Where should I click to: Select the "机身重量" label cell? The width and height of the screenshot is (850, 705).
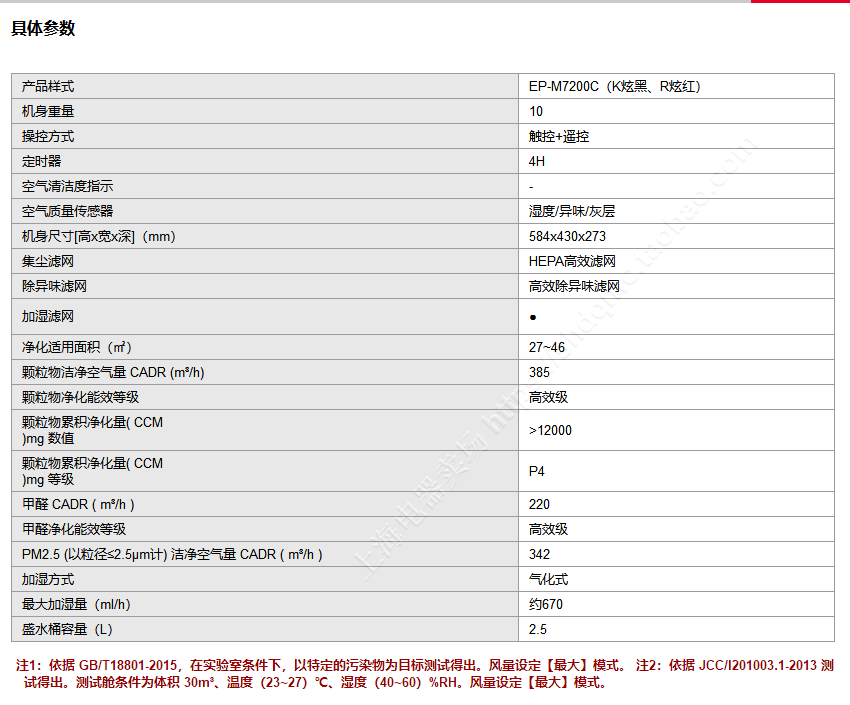[x=265, y=111]
